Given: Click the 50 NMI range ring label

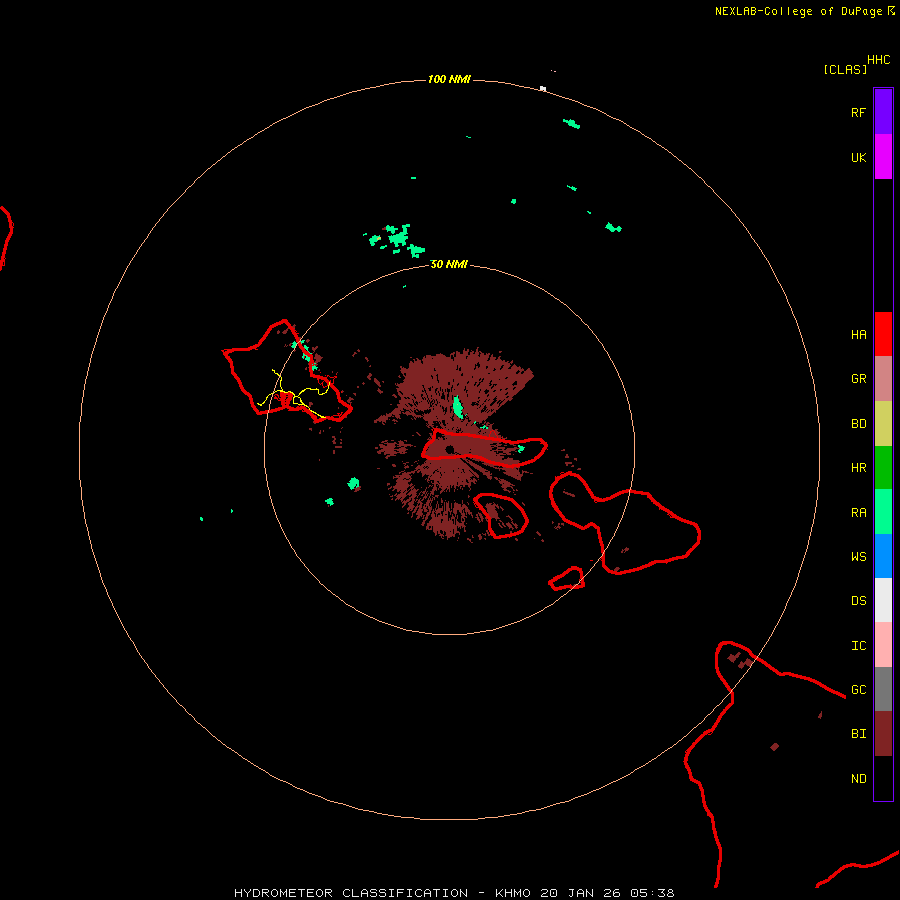Looking at the screenshot, I should click(449, 264).
